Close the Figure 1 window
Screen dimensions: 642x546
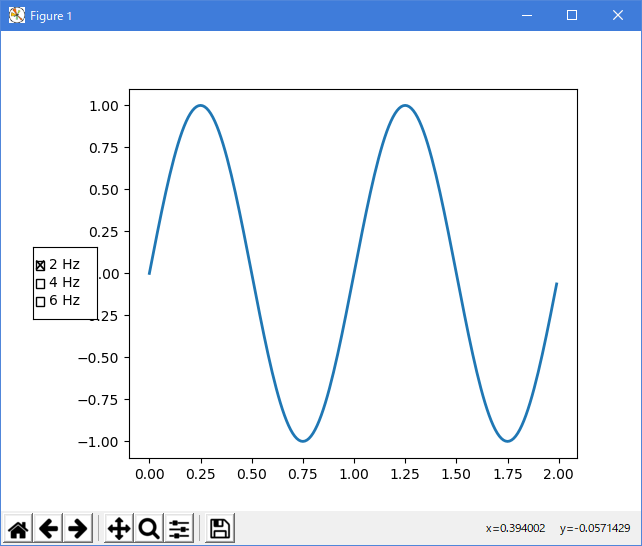tap(618, 16)
